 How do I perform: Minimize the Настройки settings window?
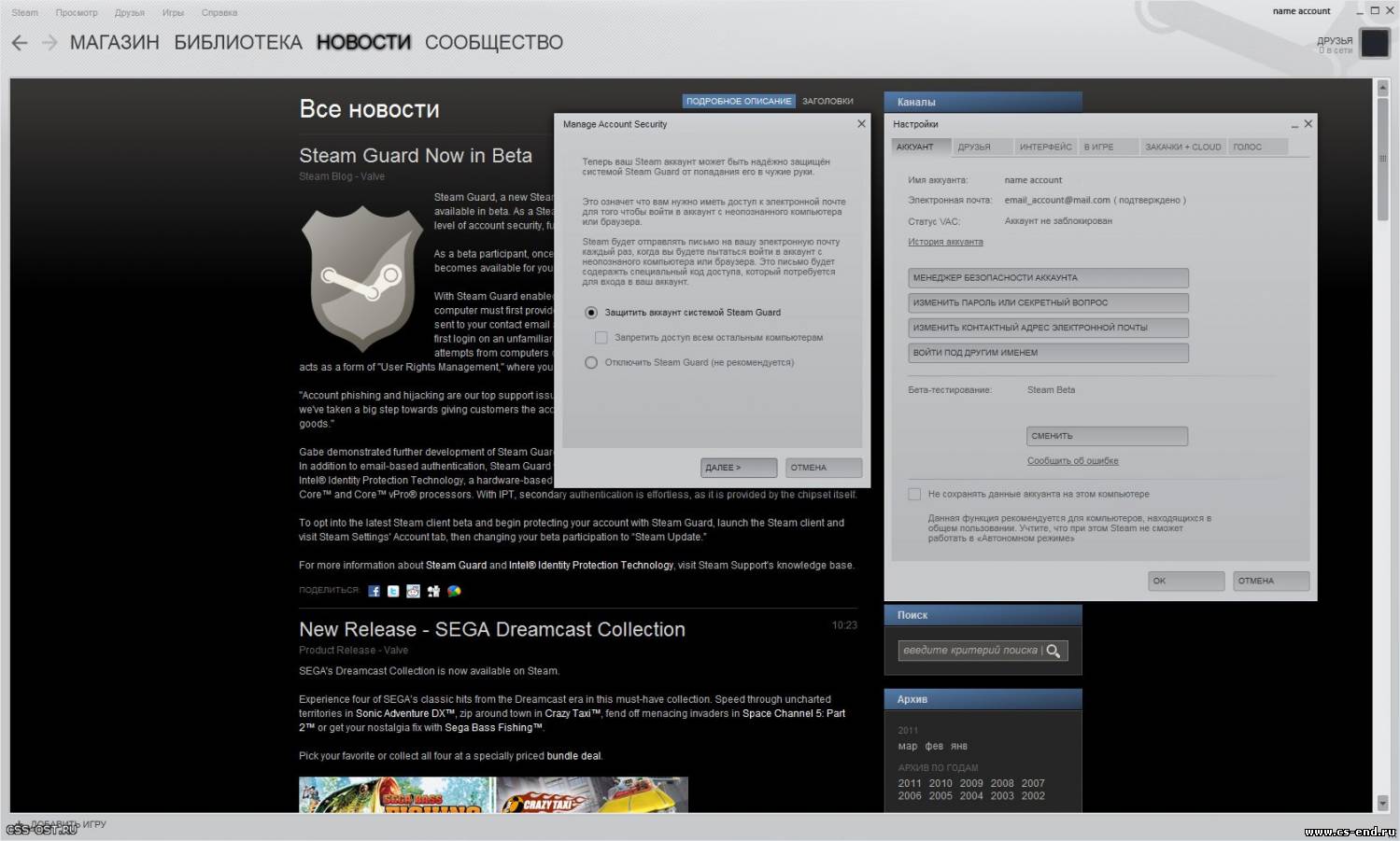pos(1294,124)
